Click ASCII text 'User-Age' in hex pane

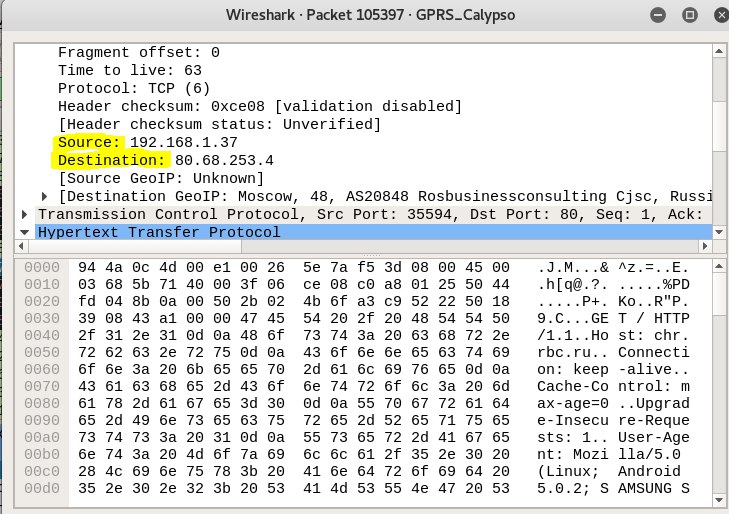tap(653, 437)
